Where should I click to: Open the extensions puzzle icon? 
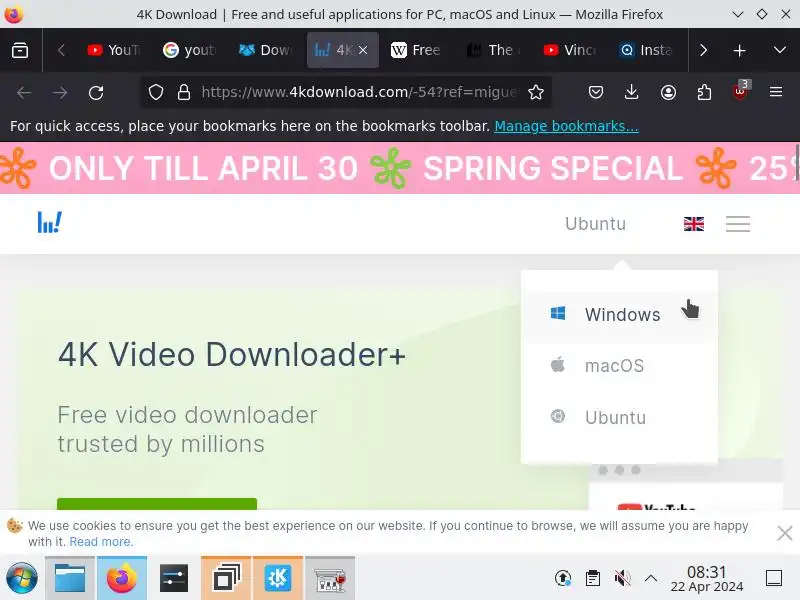(x=704, y=92)
